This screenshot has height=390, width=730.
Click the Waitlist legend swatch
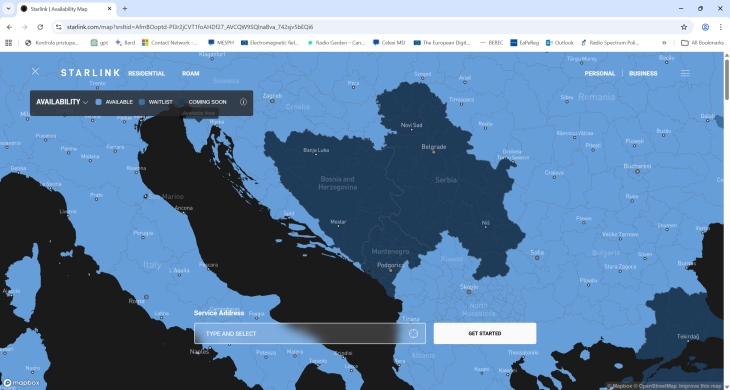point(142,102)
